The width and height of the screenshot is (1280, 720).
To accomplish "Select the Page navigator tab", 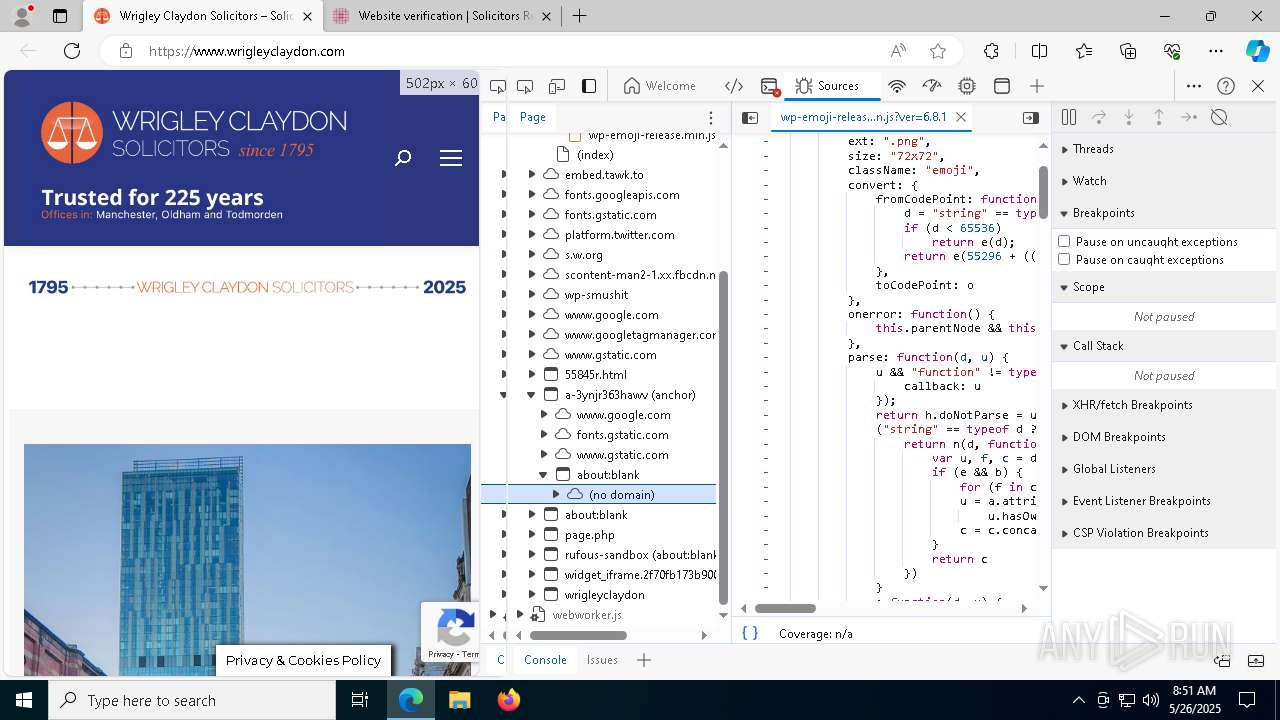I will (x=533, y=117).
